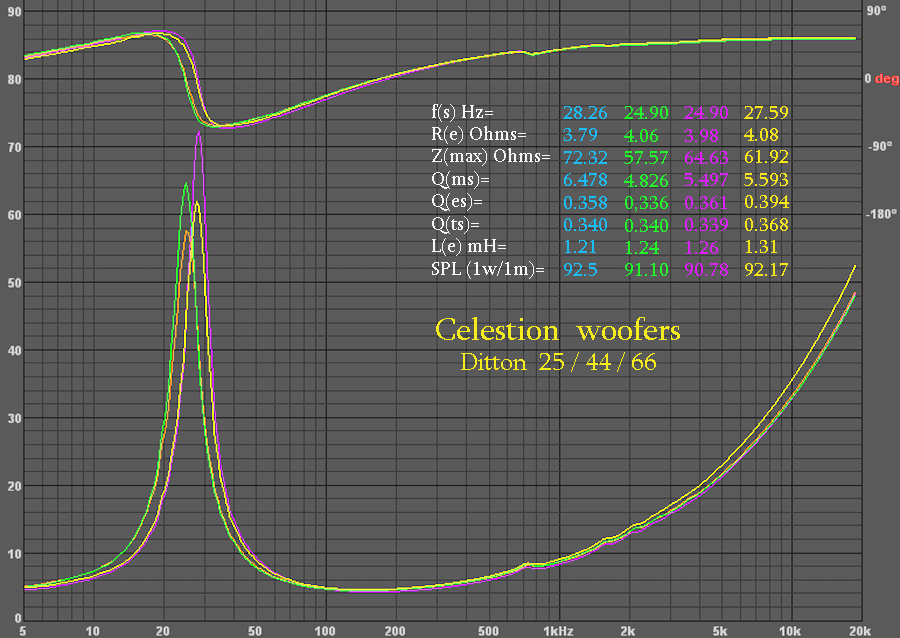Select SPL value 91.10
Screen dimensions: 900x638
(646, 270)
